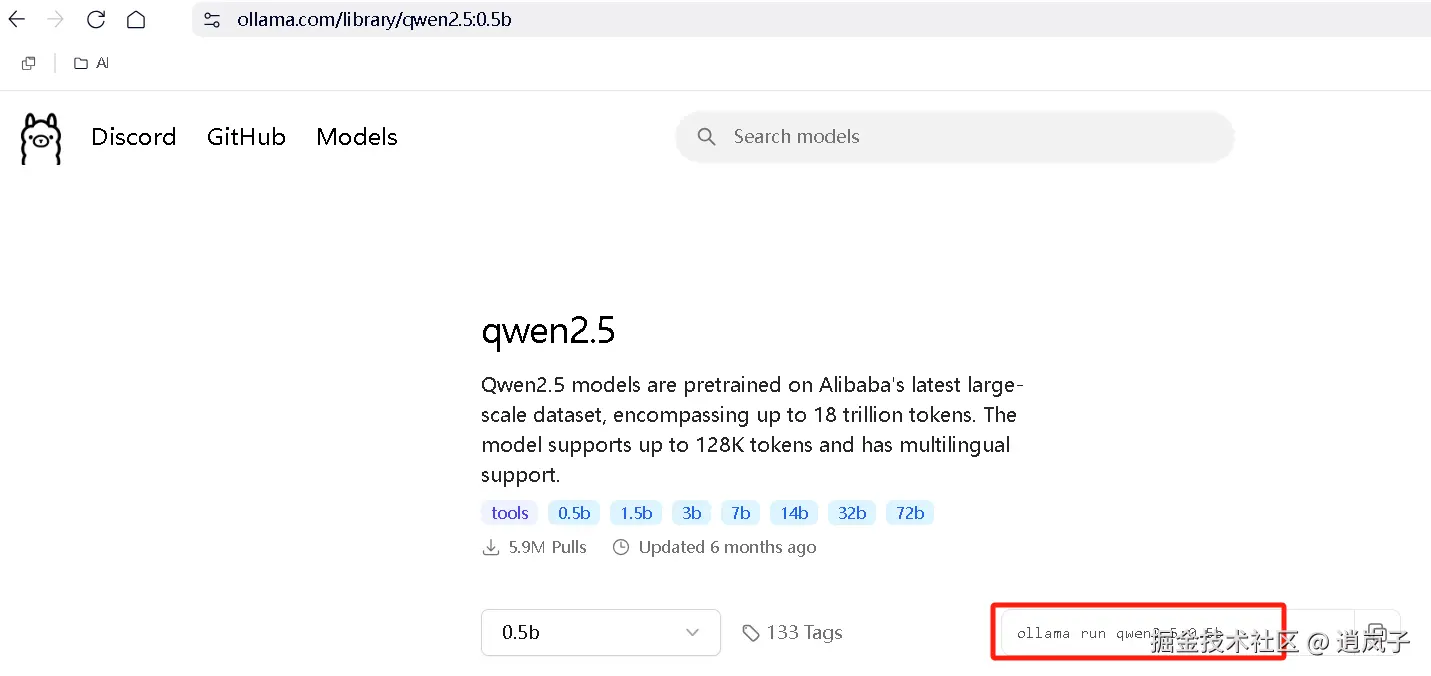
Task: View all 133 Tags
Action: 792,632
